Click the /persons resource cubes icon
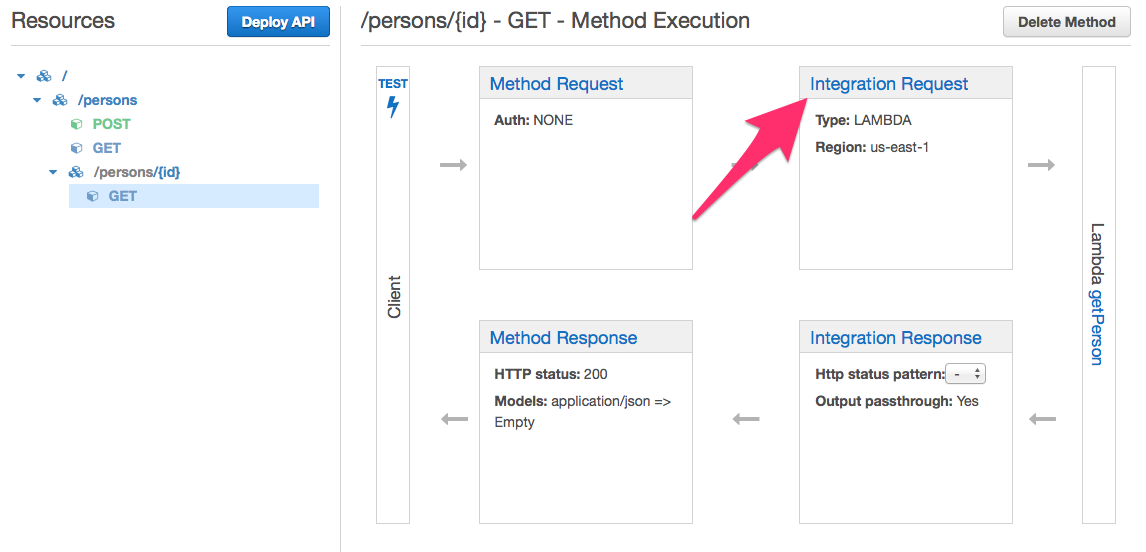1146x552 pixels. [x=60, y=100]
